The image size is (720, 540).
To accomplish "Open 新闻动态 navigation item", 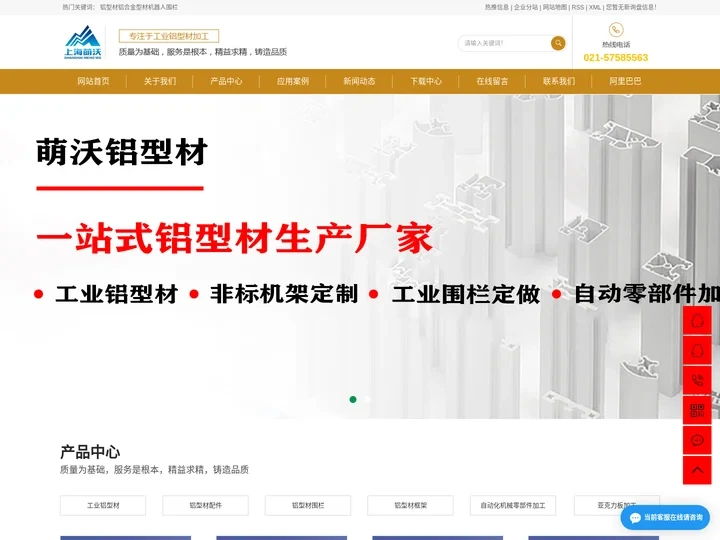I will pyautogui.click(x=360, y=81).
